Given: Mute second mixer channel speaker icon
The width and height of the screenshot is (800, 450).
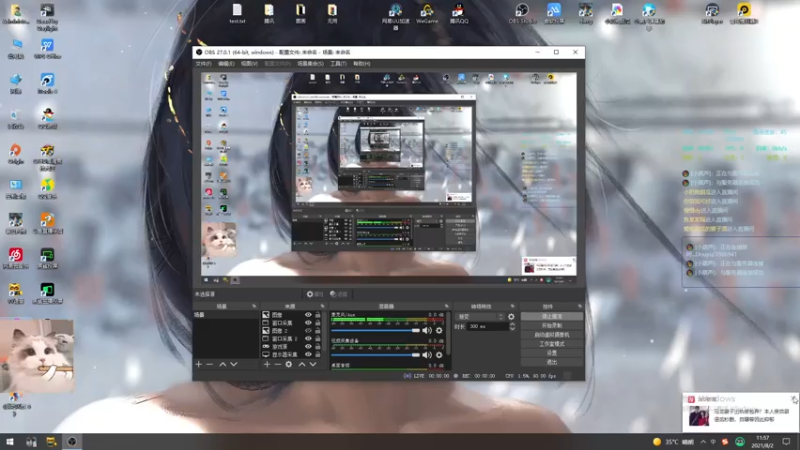Looking at the screenshot, I should tap(427, 355).
